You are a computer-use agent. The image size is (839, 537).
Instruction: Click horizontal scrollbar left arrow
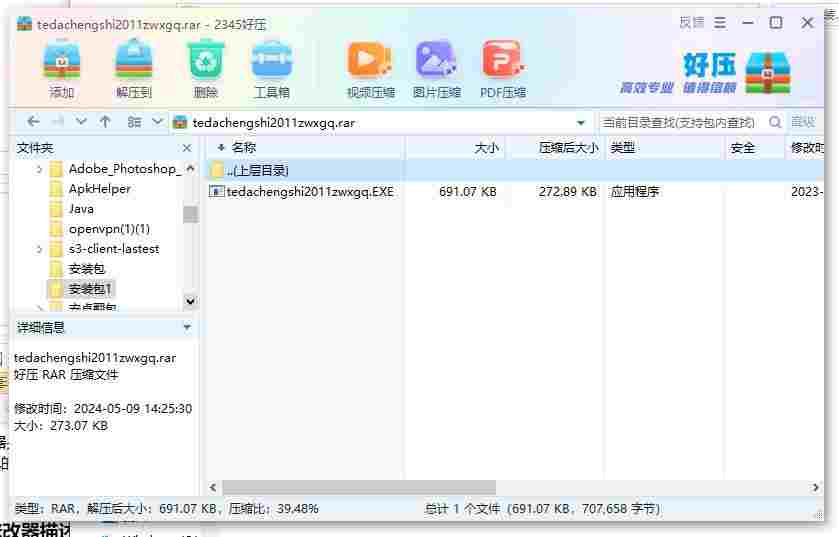pos(213,487)
